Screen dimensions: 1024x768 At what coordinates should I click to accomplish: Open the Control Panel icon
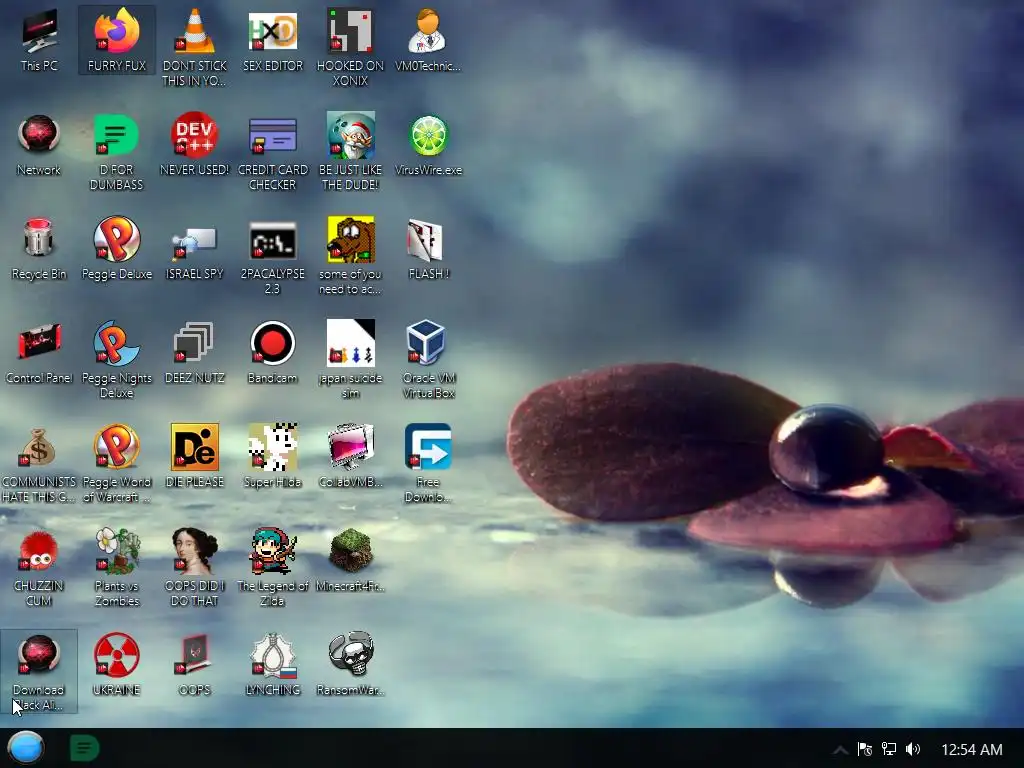pyautogui.click(x=39, y=353)
